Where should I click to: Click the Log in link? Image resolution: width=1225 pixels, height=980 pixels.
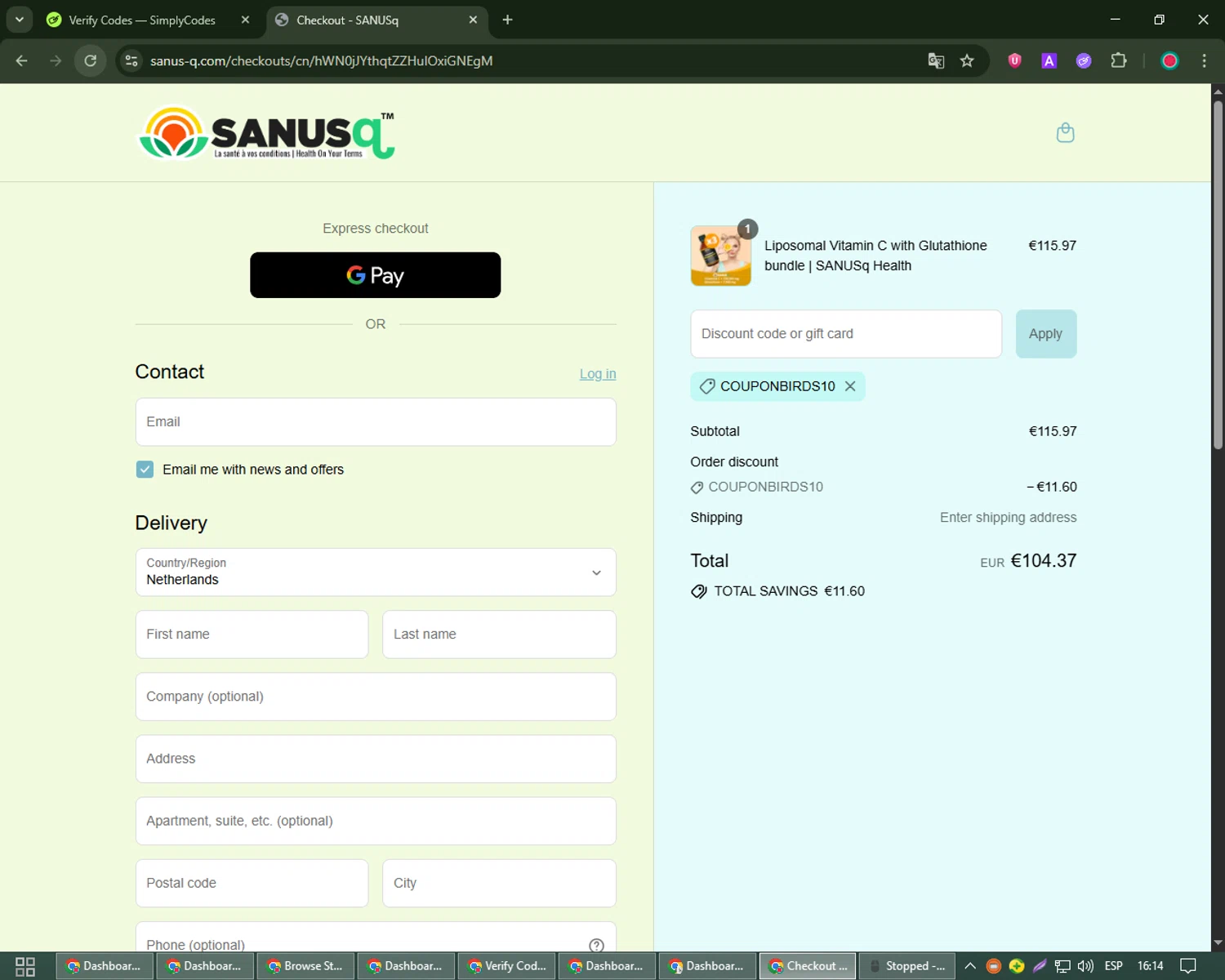(598, 374)
